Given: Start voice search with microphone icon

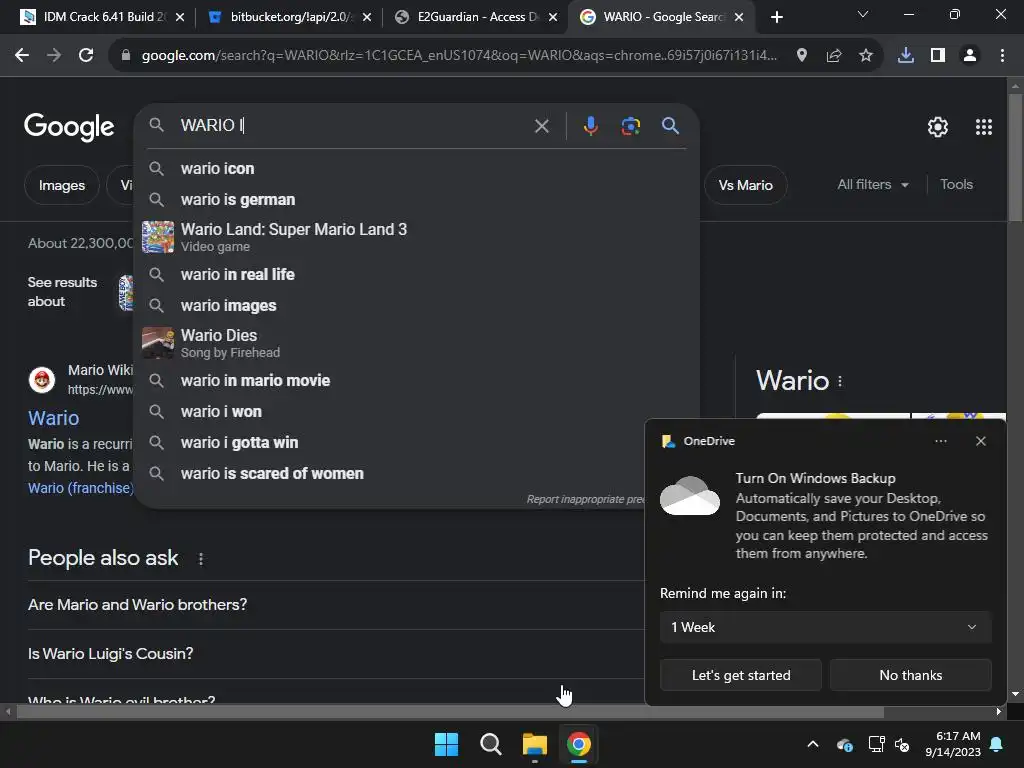Looking at the screenshot, I should click(x=590, y=125).
